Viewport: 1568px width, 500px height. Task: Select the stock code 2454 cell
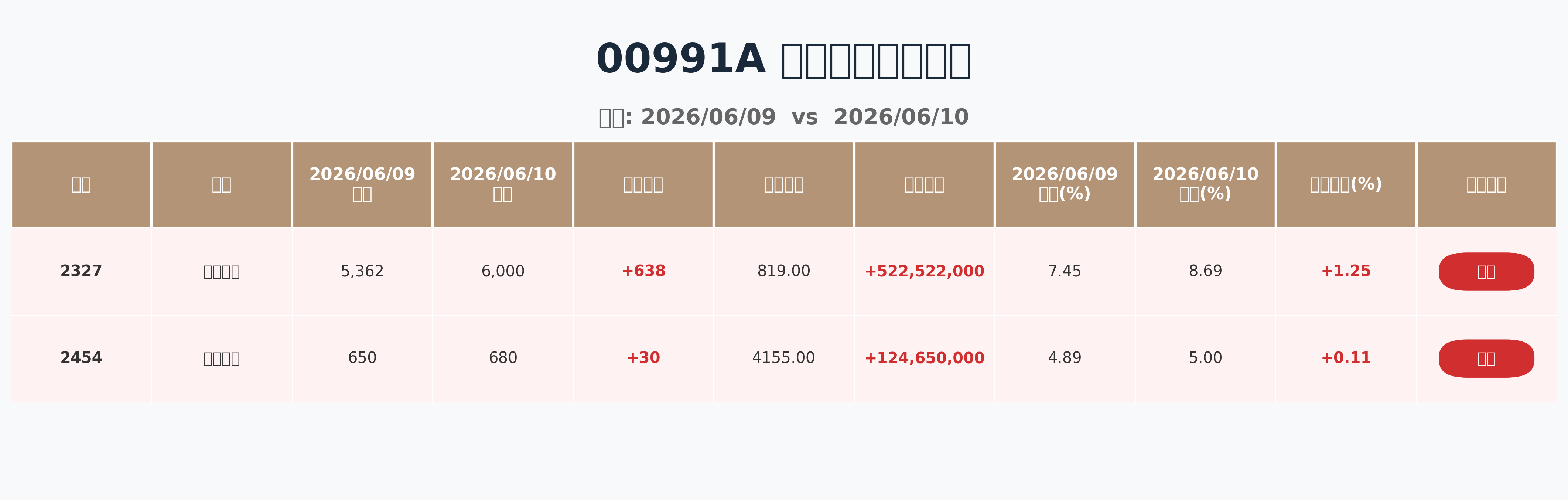(81, 358)
